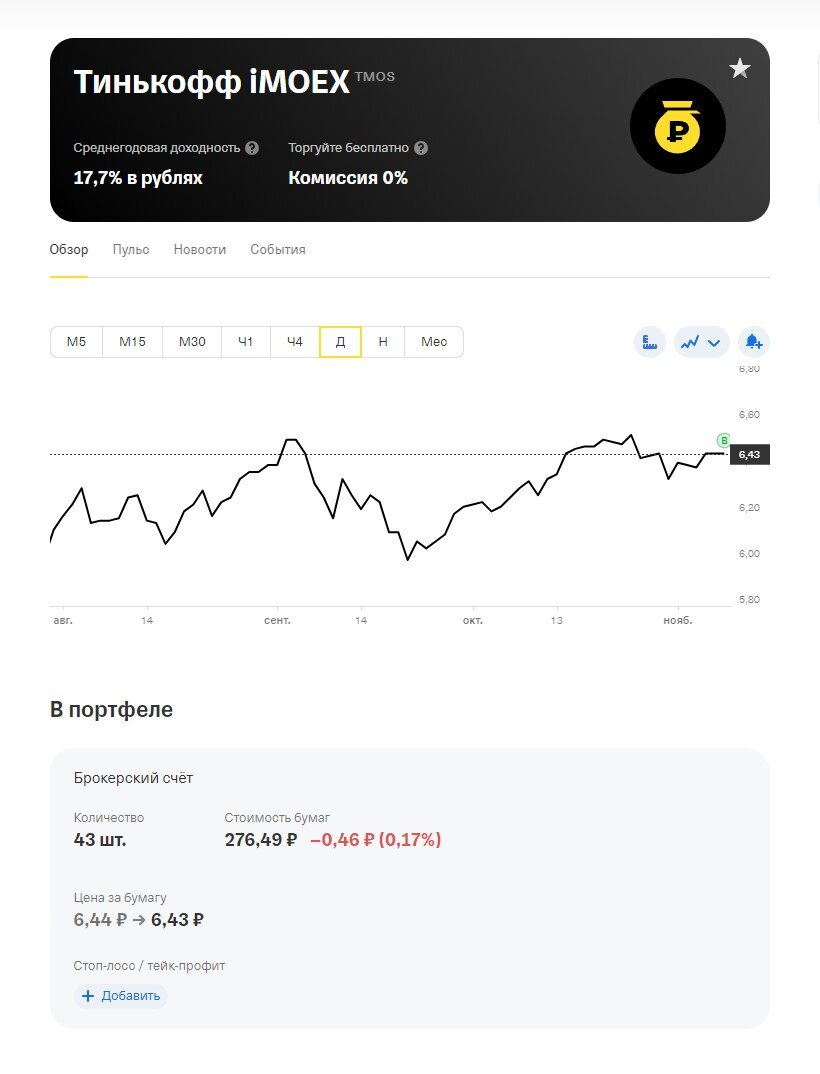Choose the Н weekly interval
The image size is (820, 1074).
tap(383, 342)
